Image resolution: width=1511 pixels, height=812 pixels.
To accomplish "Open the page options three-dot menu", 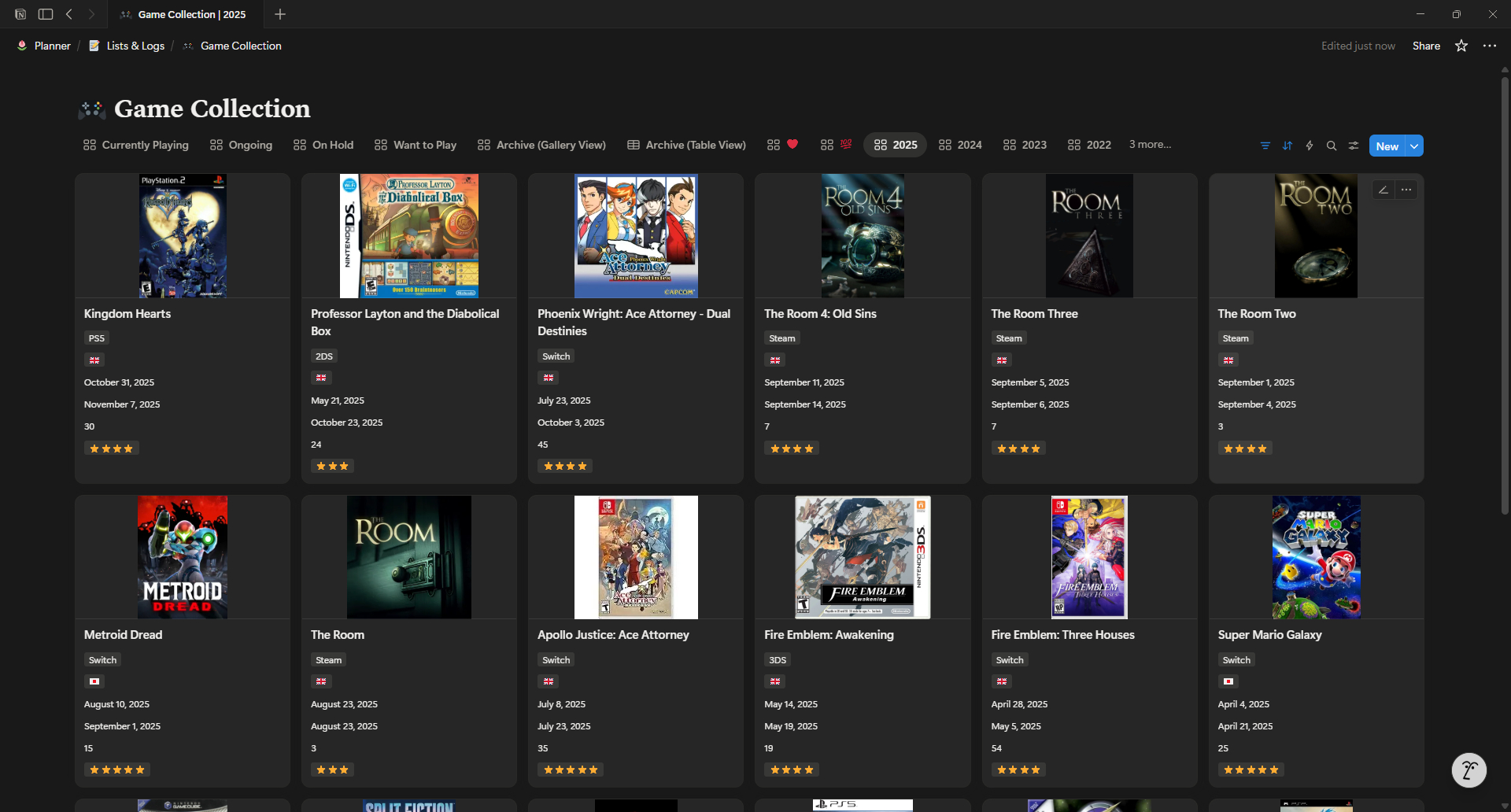I will 1489,46.
